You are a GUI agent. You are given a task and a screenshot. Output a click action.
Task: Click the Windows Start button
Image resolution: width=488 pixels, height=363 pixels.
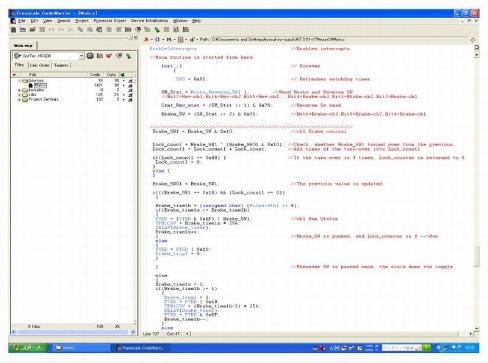pyautogui.click(x=28, y=348)
